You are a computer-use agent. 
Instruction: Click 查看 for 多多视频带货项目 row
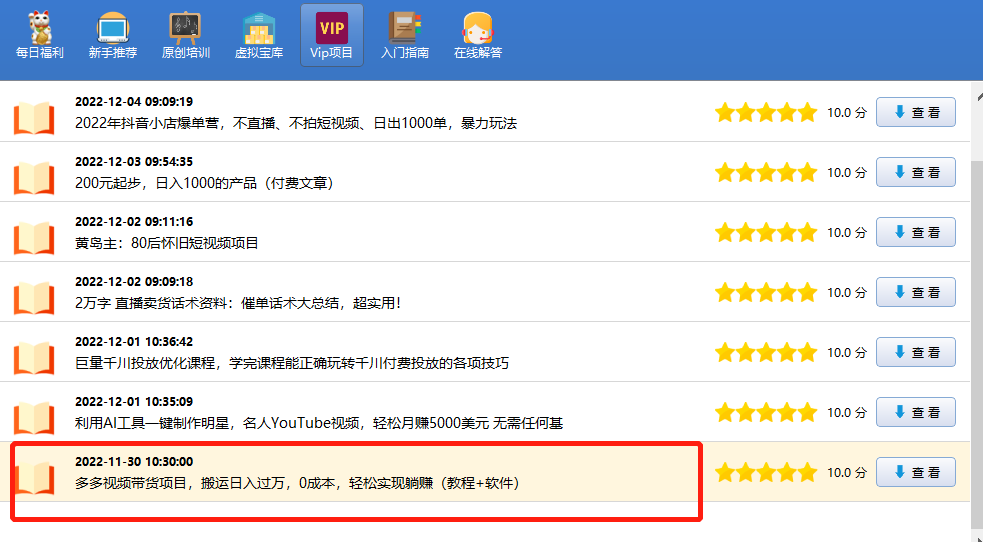[x=916, y=472]
